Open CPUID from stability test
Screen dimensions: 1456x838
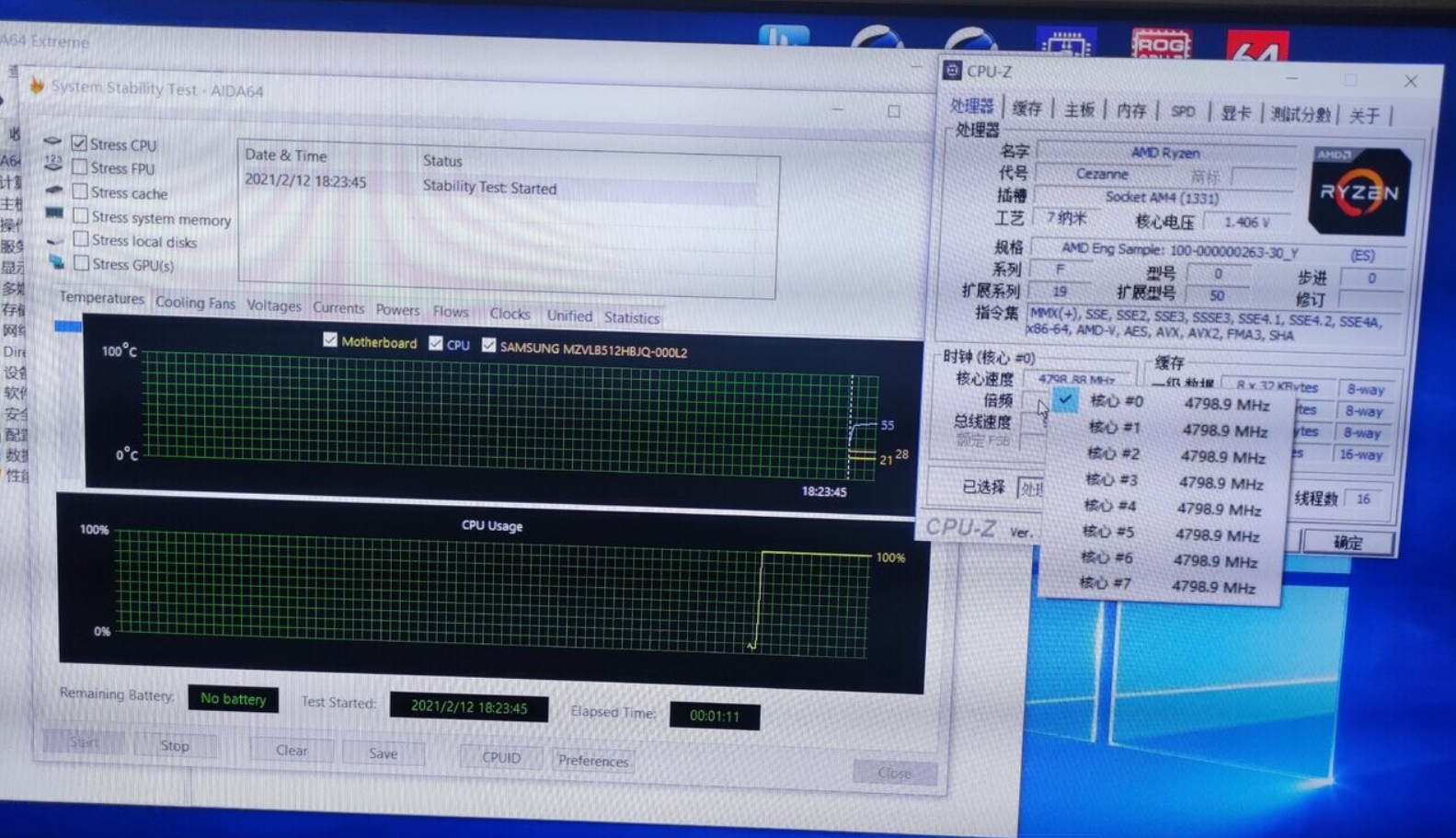click(501, 757)
